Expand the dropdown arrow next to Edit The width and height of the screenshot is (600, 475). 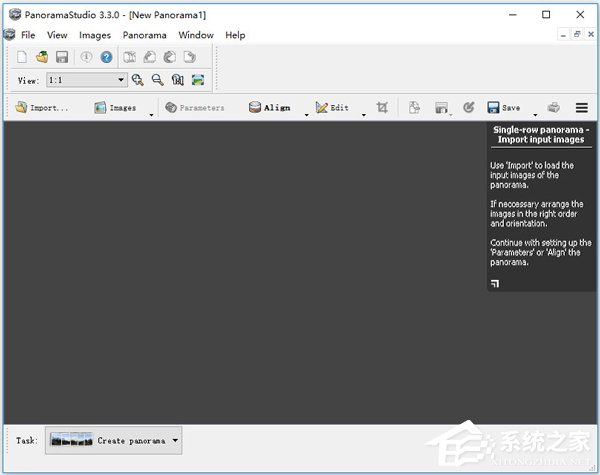(364, 114)
